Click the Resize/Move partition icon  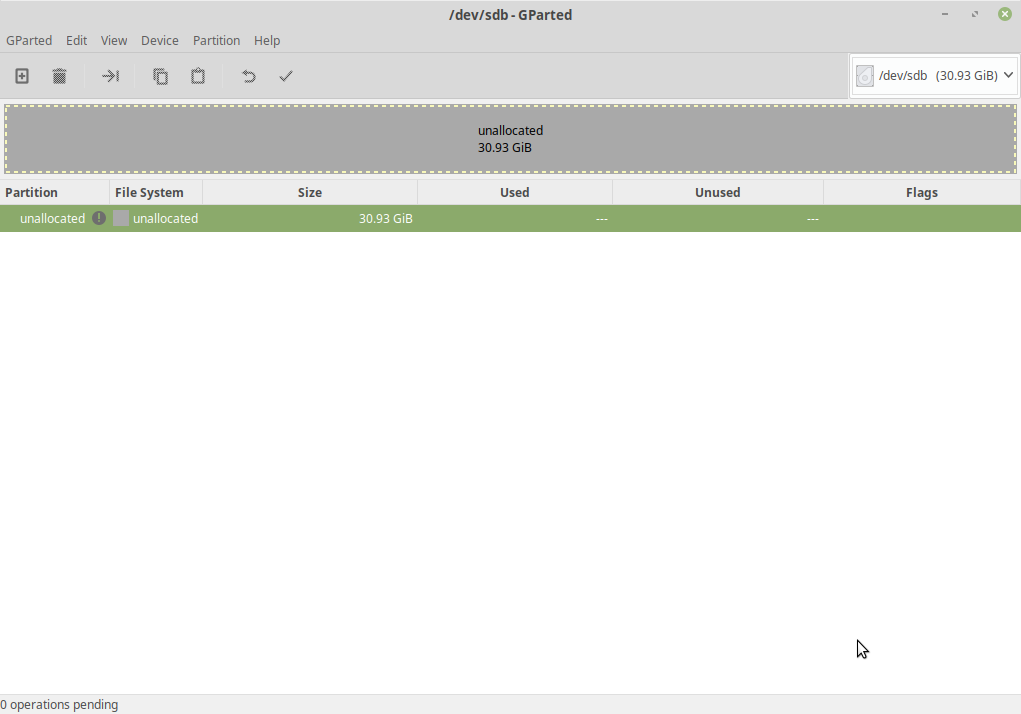tap(110, 76)
